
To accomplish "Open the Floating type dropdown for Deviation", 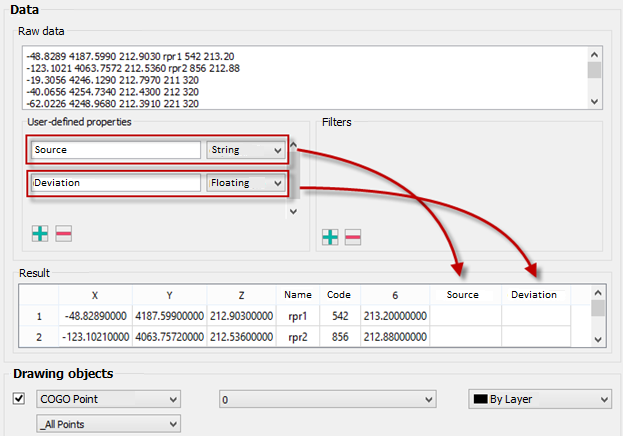I will point(246,183).
